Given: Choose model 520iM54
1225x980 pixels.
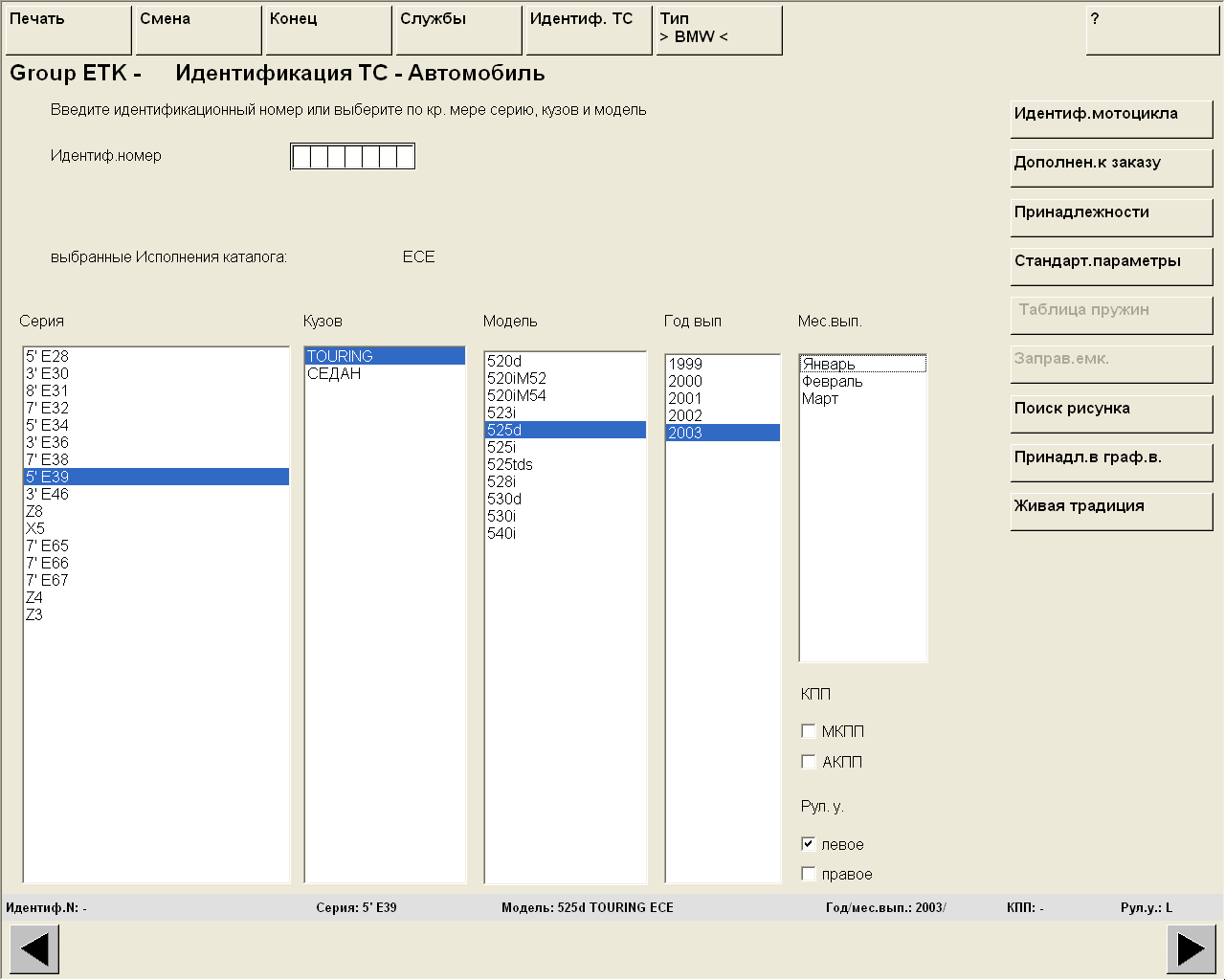Looking at the screenshot, I should click(566, 395).
